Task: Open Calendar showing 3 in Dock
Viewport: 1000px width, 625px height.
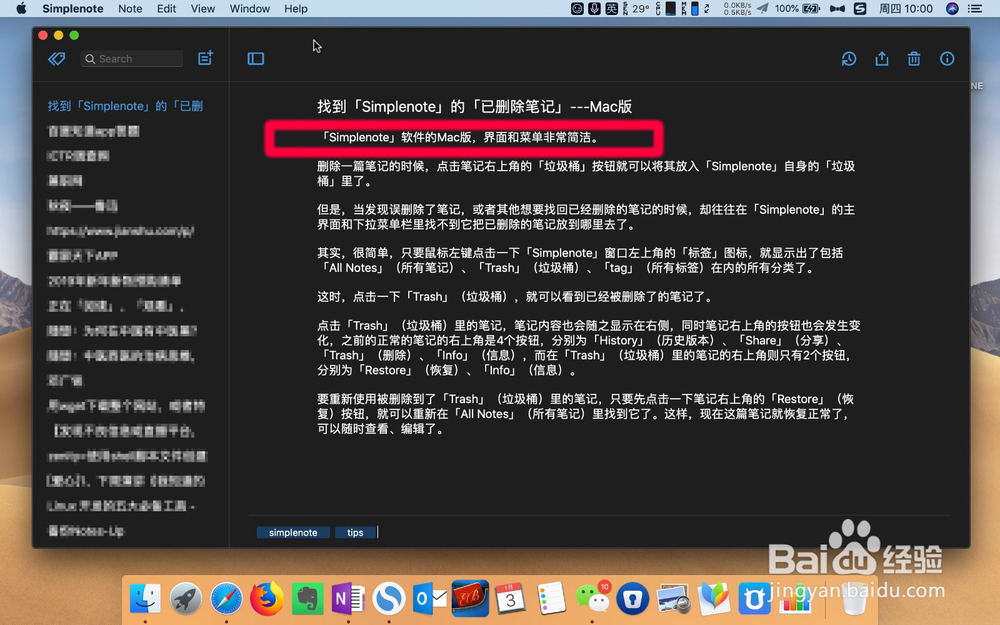Action: (x=510, y=598)
